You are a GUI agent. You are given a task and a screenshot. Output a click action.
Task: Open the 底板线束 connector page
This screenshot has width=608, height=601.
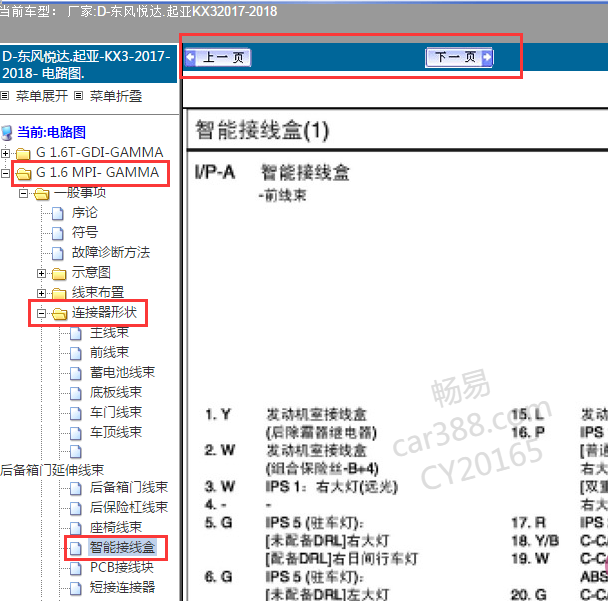tap(116, 392)
